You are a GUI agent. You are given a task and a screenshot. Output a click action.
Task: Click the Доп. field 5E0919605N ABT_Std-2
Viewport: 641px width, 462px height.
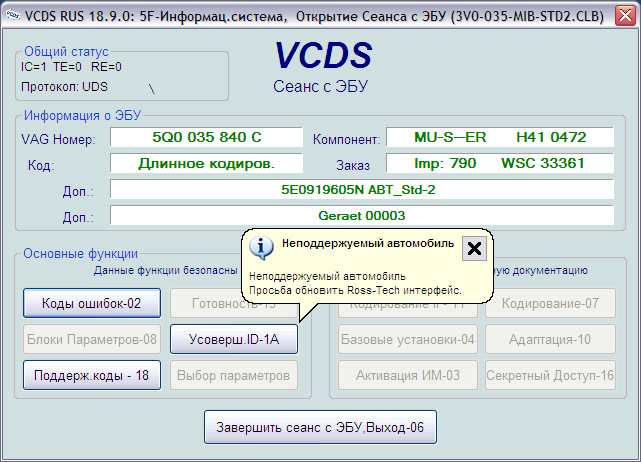(362, 189)
